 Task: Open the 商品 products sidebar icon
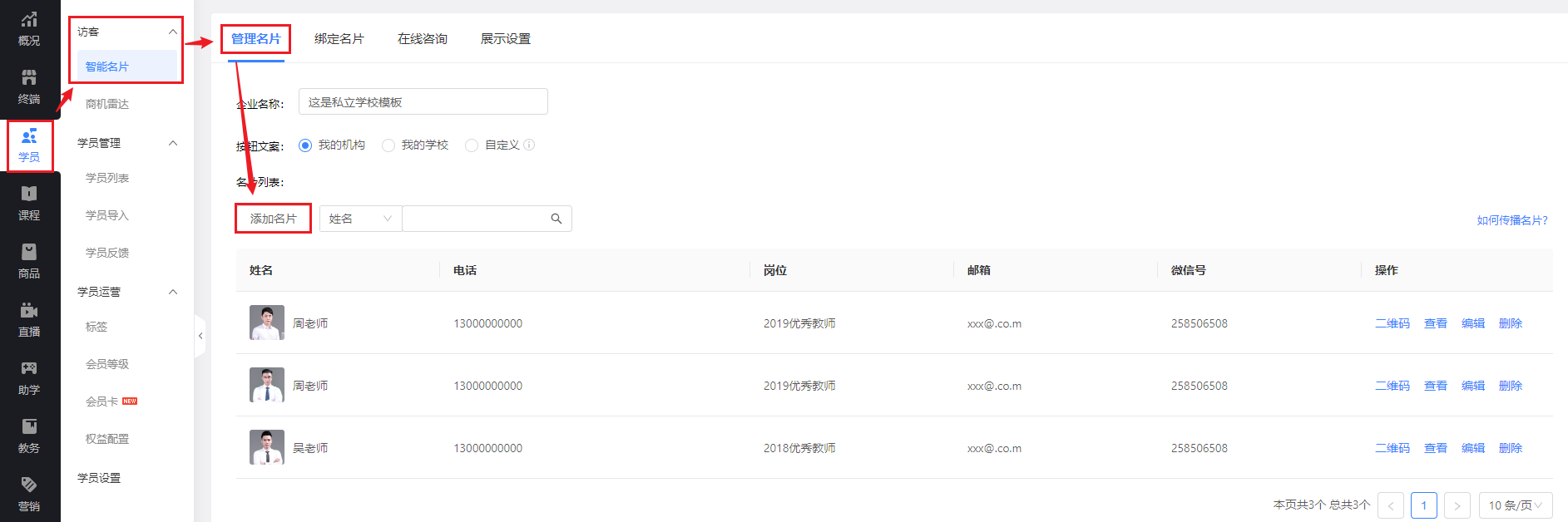[29, 262]
